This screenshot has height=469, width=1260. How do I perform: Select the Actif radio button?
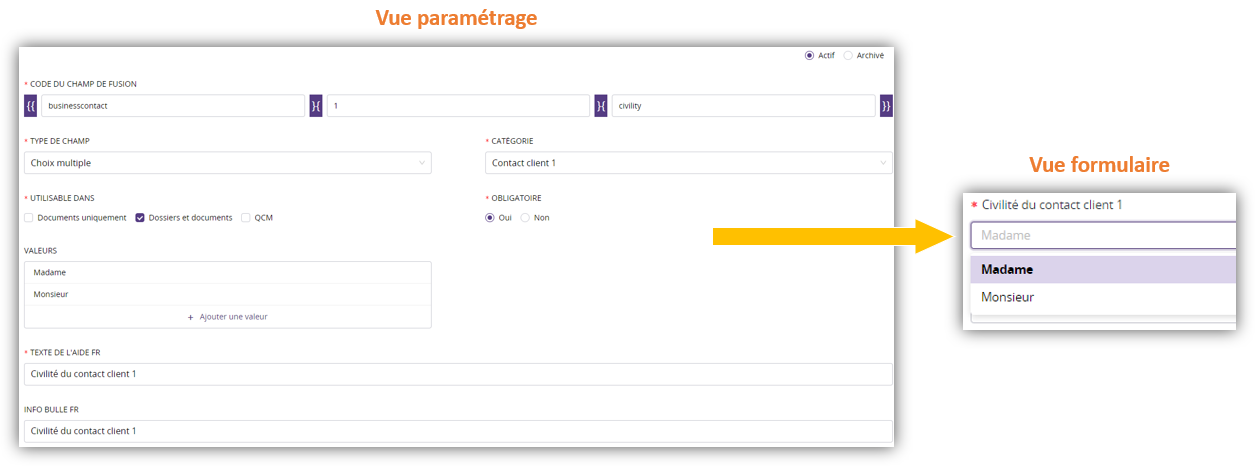(809, 56)
